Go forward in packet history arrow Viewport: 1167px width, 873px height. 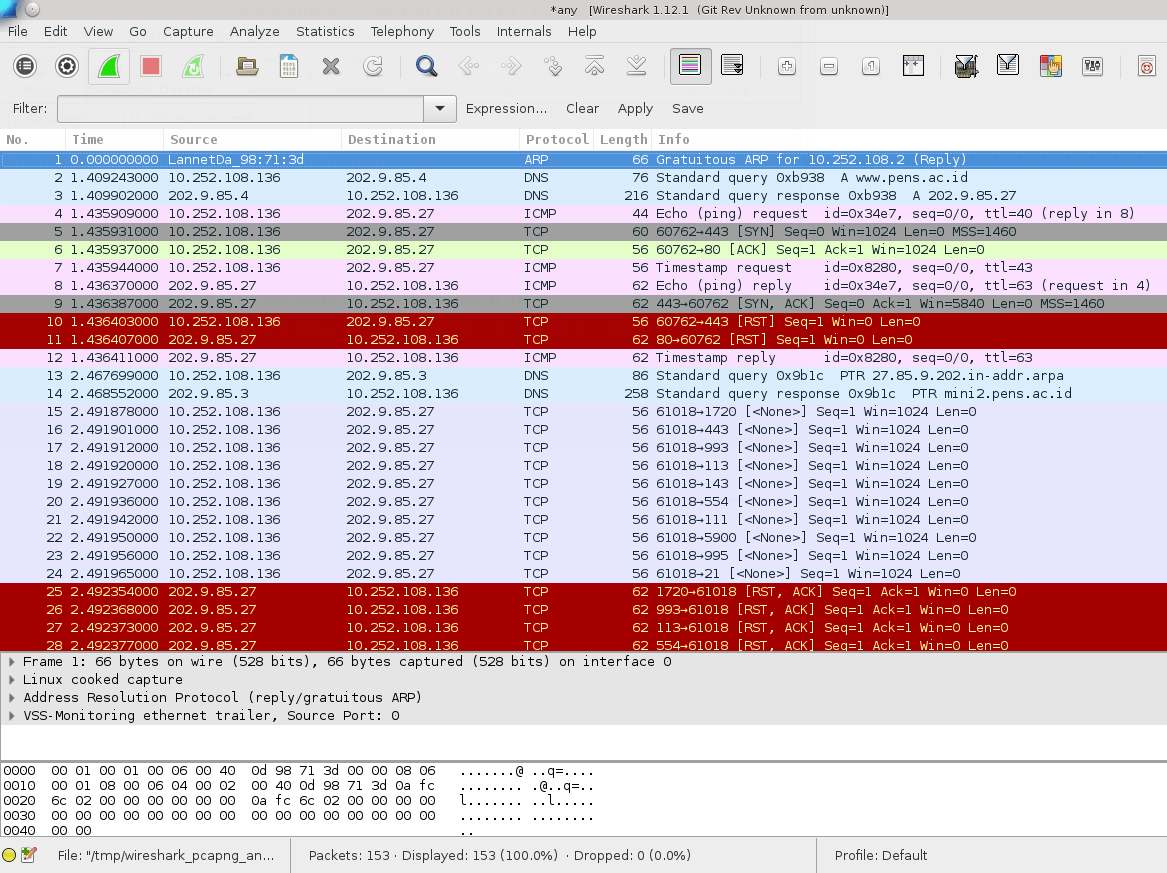[511, 66]
